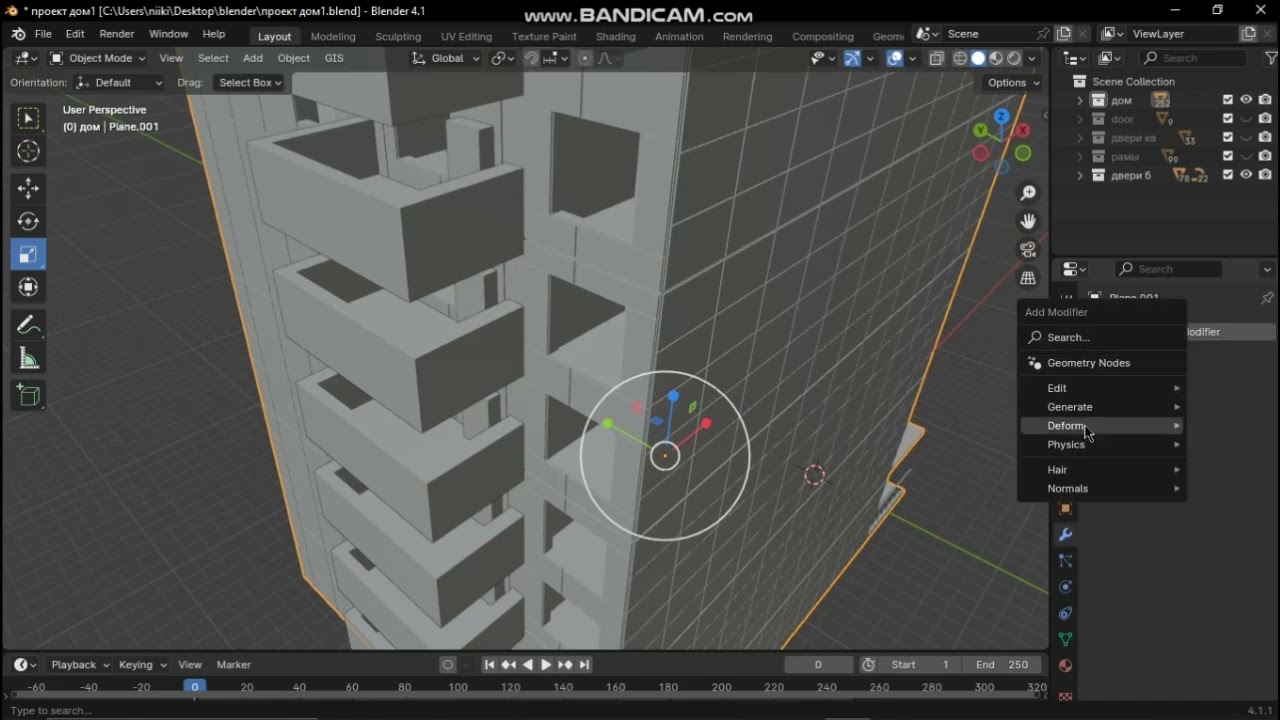Image resolution: width=1280 pixels, height=720 pixels.
Task: Click the Z axis on navigation gizmo
Action: coord(1002,116)
